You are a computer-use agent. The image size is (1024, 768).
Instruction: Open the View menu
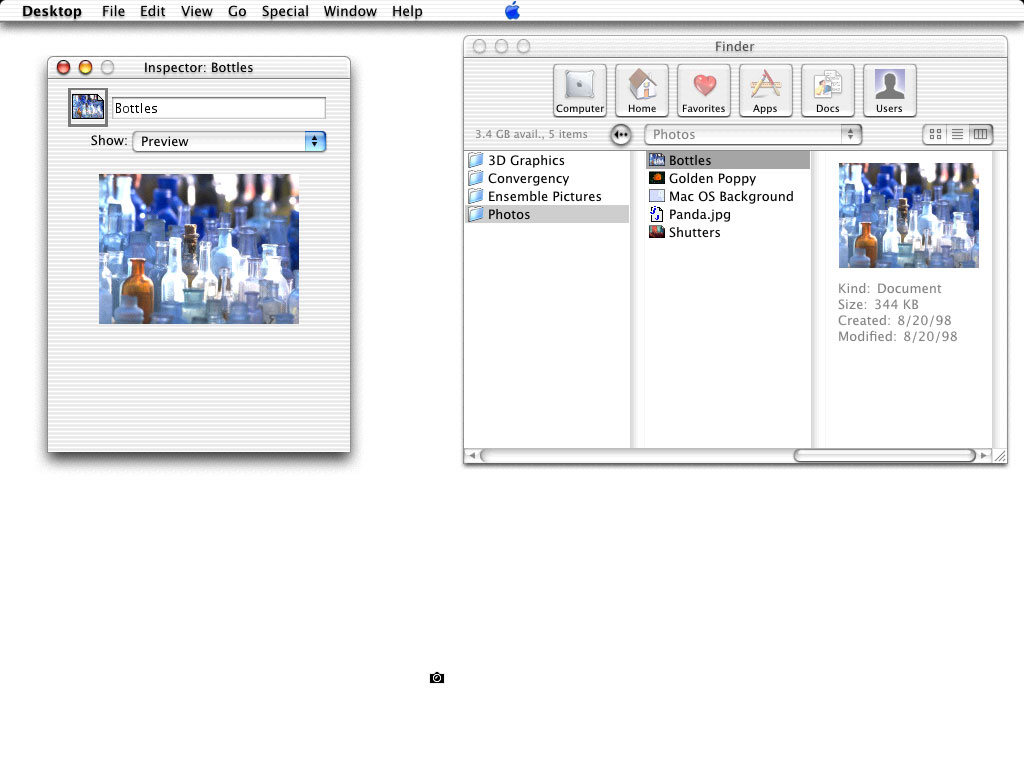[197, 11]
